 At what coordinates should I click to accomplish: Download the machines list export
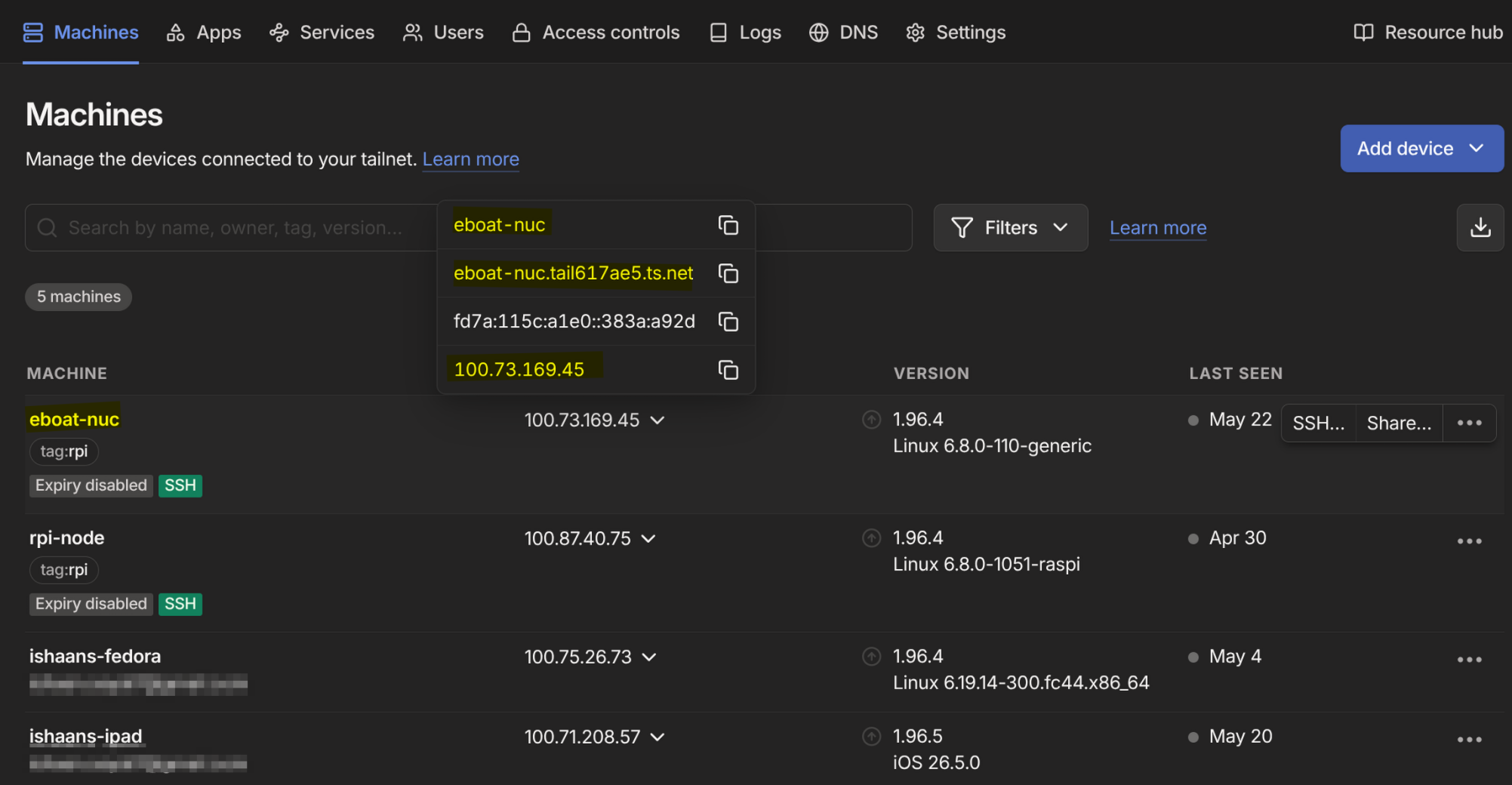click(x=1480, y=227)
